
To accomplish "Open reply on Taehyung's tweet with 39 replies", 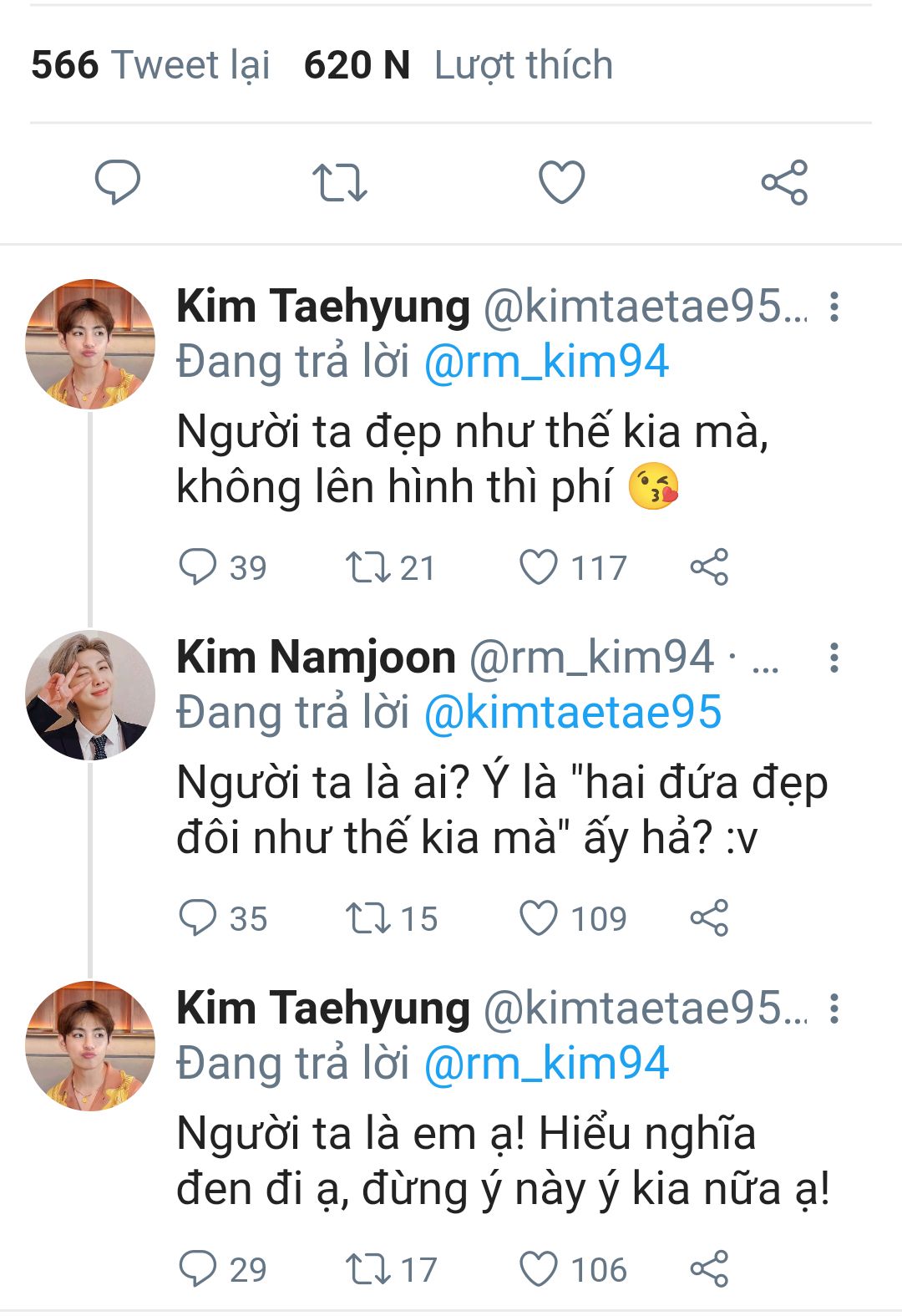I will (198, 567).
